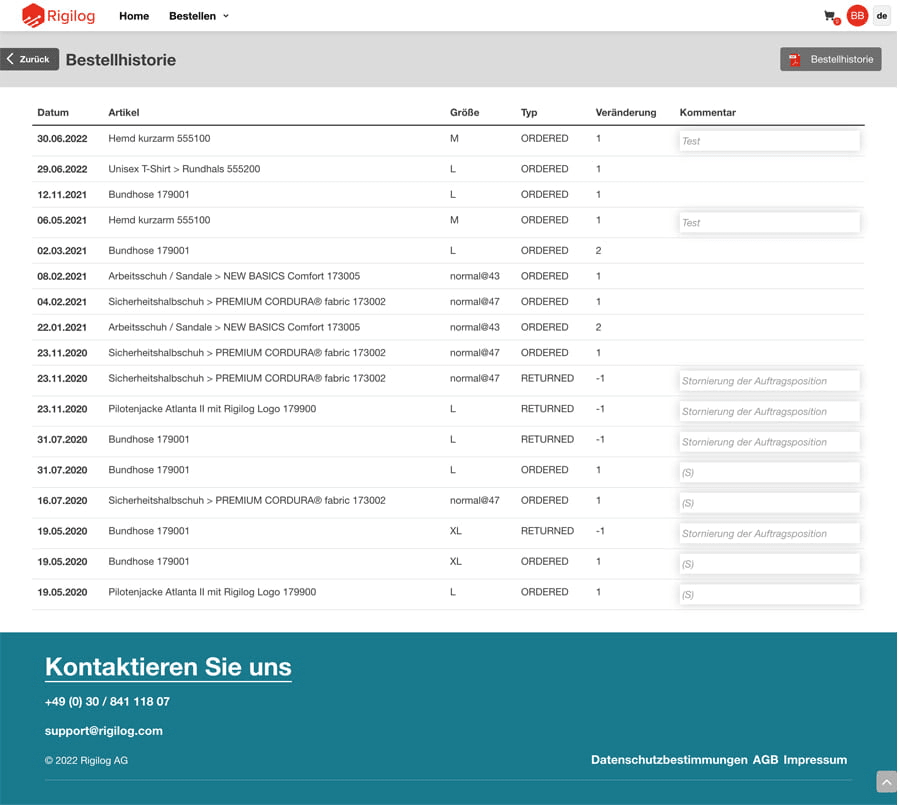Go back with the Zurück button
The width and height of the screenshot is (900, 805).
coord(29,60)
